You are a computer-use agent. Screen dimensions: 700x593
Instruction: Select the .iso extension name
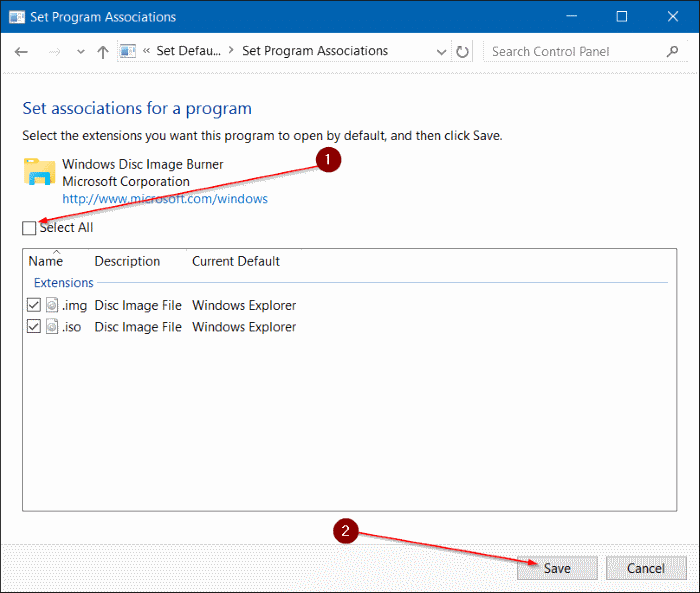pyautogui.click(x=71, y=327)
